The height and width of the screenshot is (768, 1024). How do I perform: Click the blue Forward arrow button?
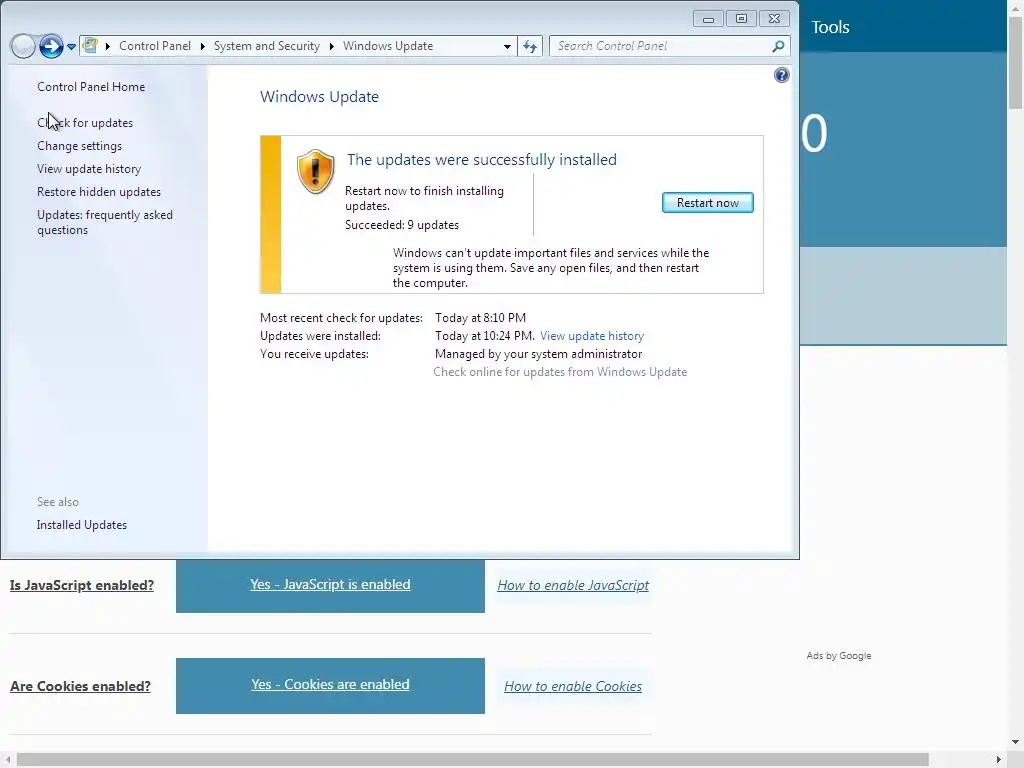[x=51, y=46]
